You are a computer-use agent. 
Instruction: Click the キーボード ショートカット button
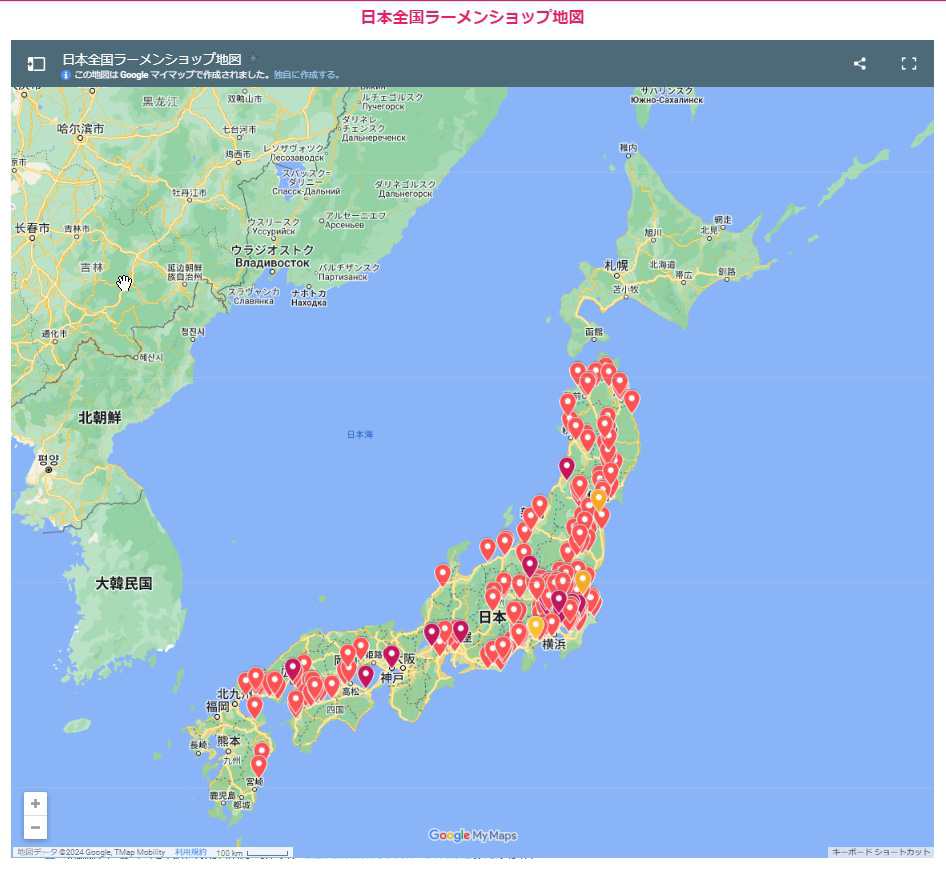[881, 852]
